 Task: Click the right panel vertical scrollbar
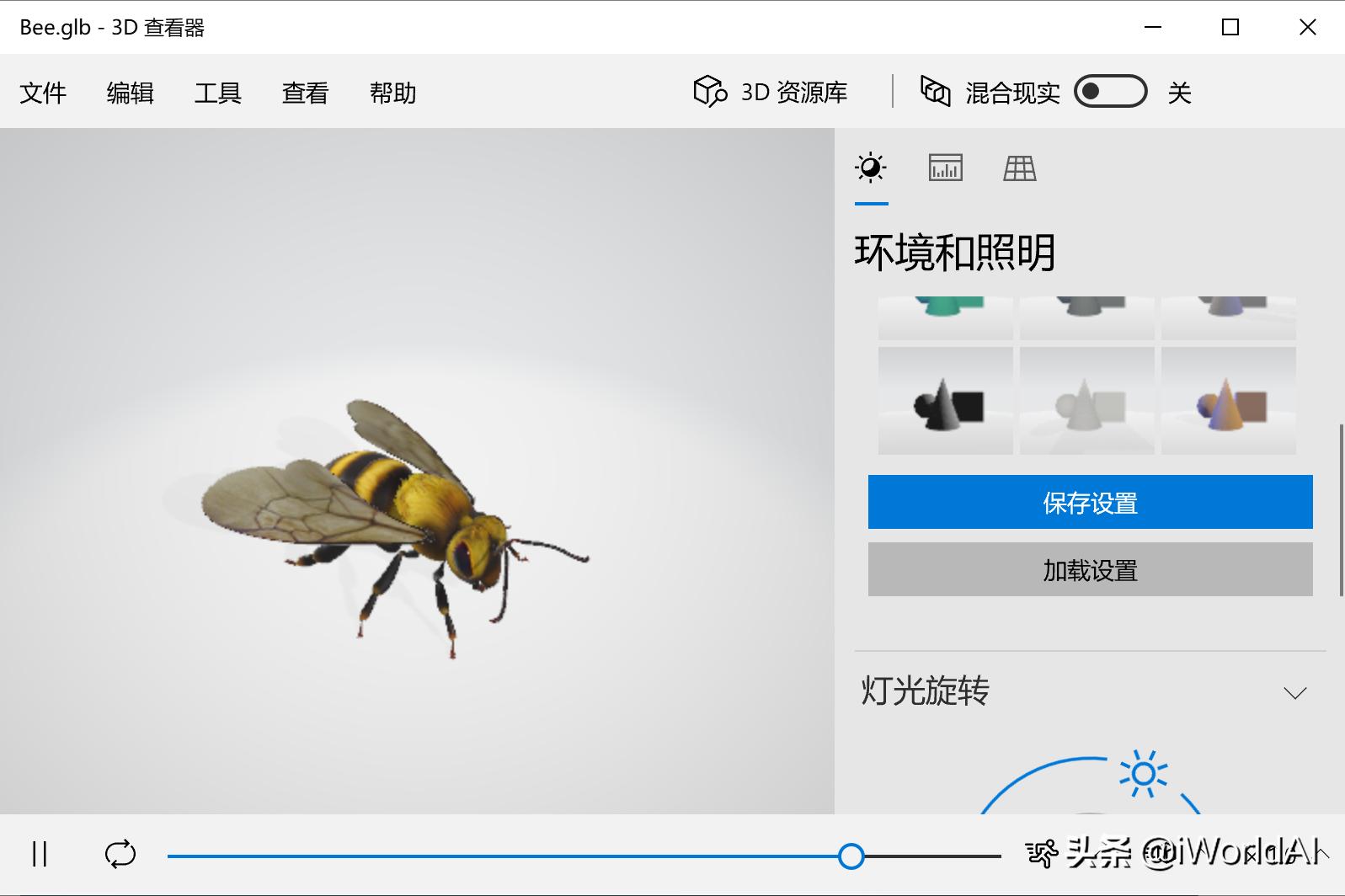1341,511
